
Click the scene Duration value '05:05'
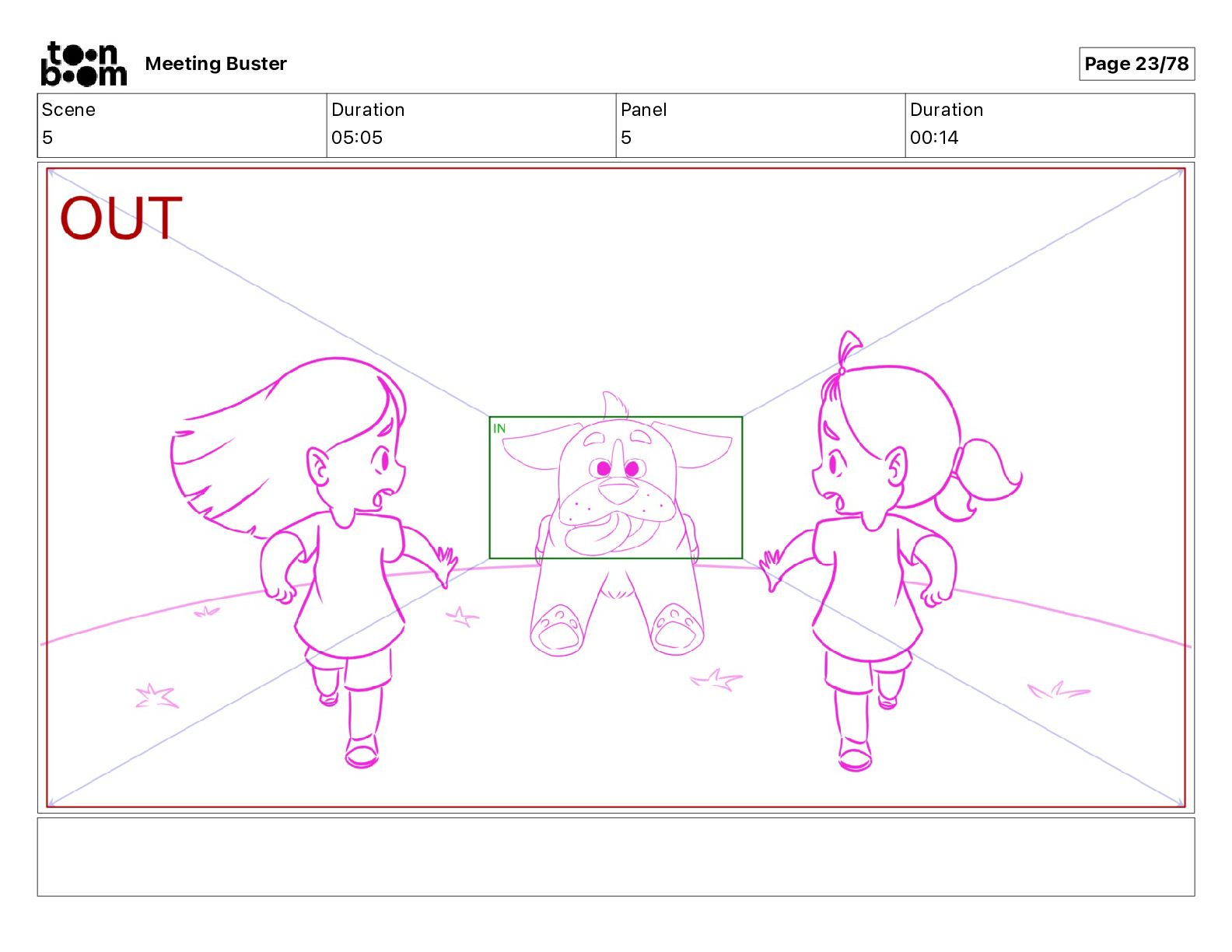point(357,138)
